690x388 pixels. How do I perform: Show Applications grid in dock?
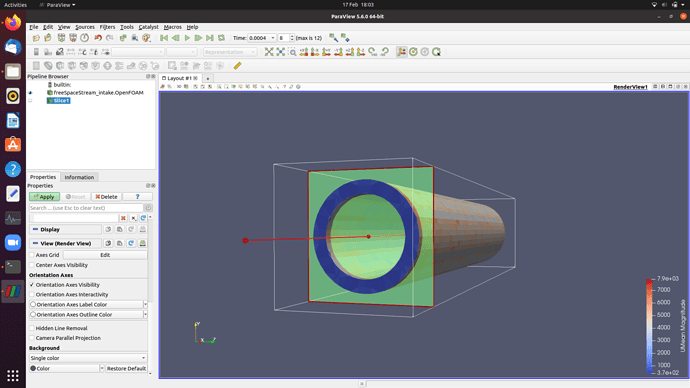13,375
